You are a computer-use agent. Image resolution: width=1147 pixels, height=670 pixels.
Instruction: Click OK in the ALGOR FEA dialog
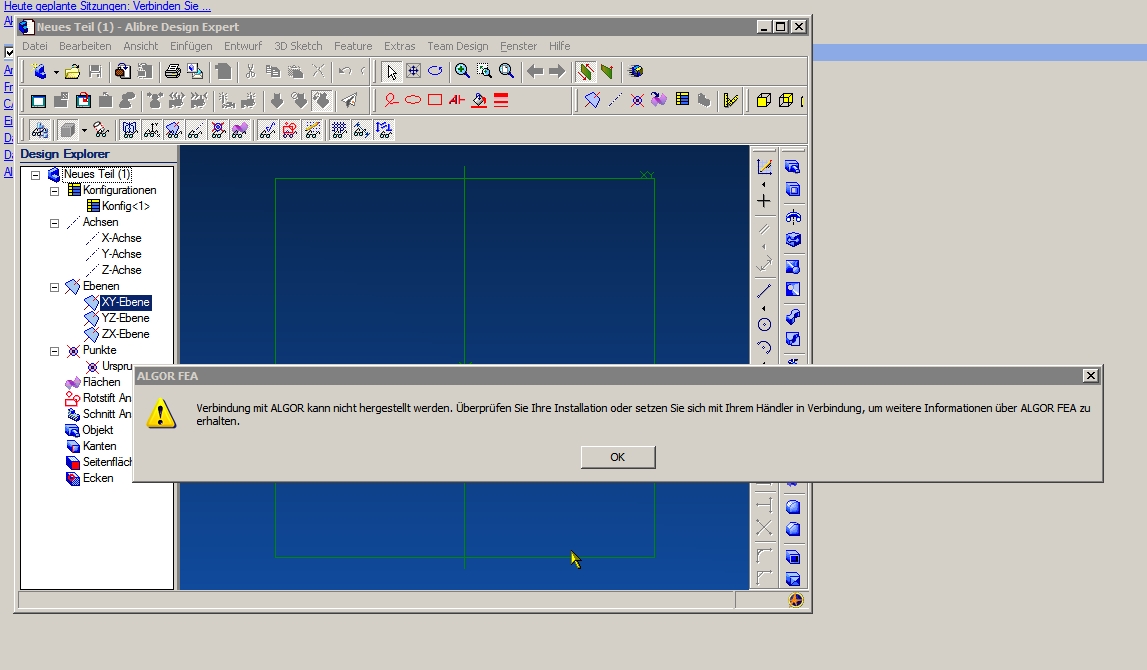tap(617, 457)
